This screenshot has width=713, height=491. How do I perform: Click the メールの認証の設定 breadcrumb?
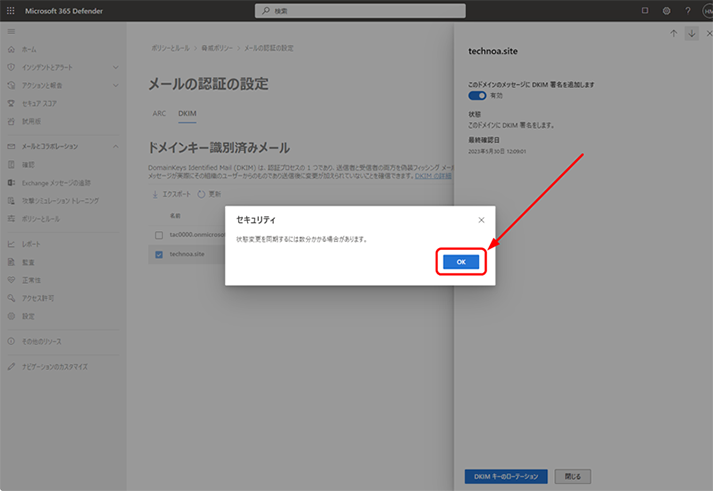point(269,48)
